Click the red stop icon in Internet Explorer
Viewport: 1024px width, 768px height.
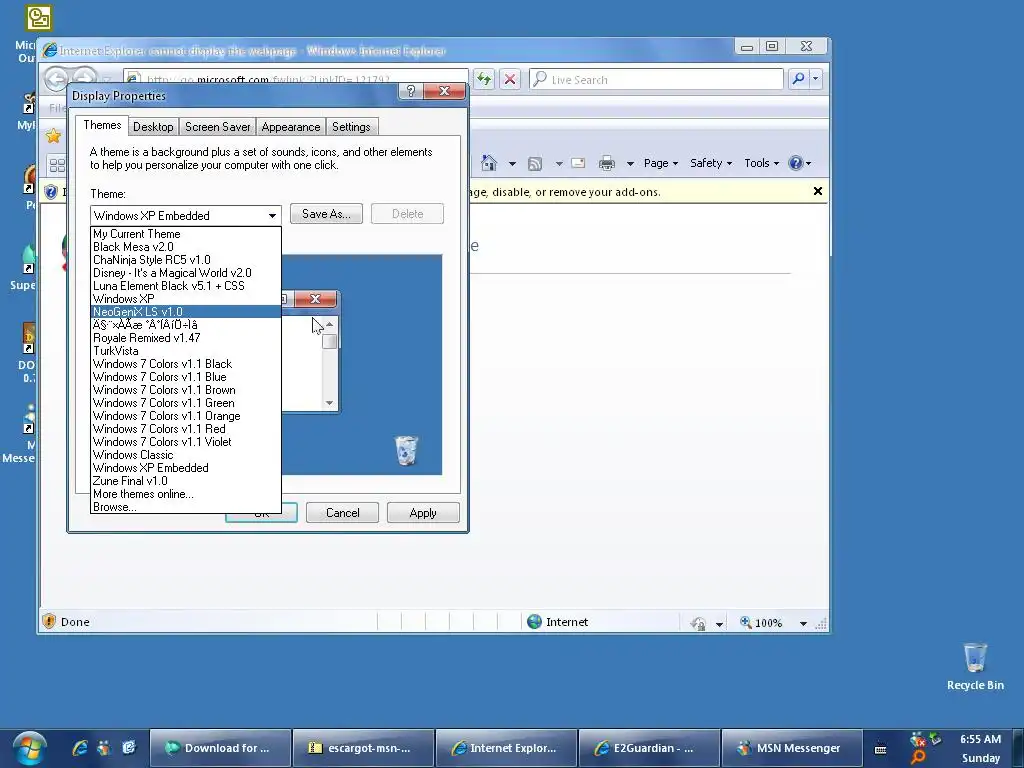[510, 80]
